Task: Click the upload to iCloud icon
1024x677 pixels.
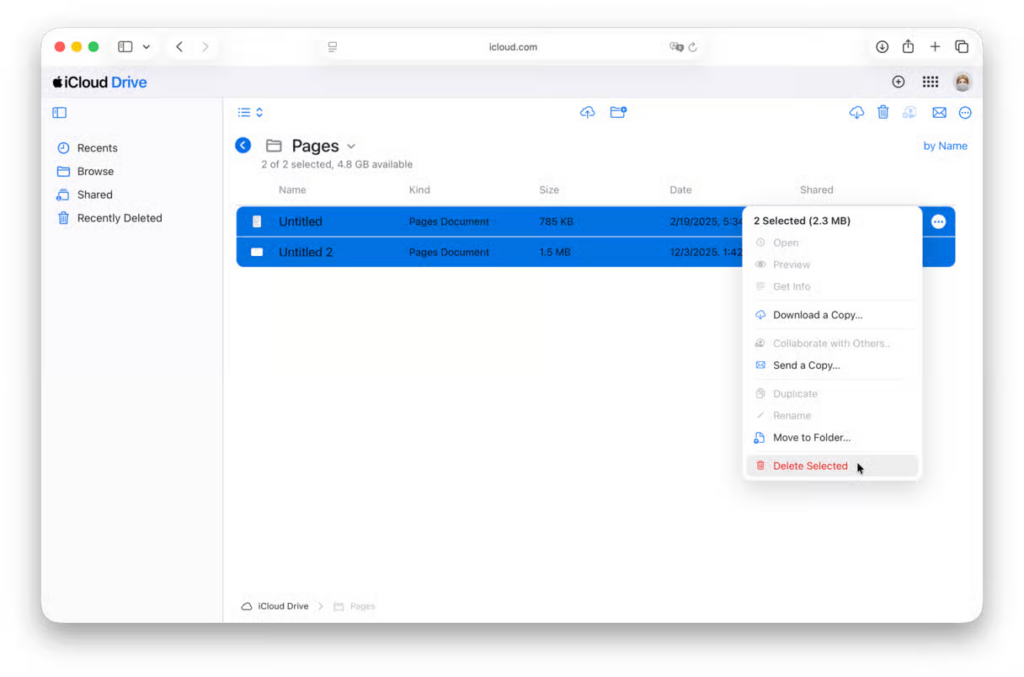Action: point(587,113)
